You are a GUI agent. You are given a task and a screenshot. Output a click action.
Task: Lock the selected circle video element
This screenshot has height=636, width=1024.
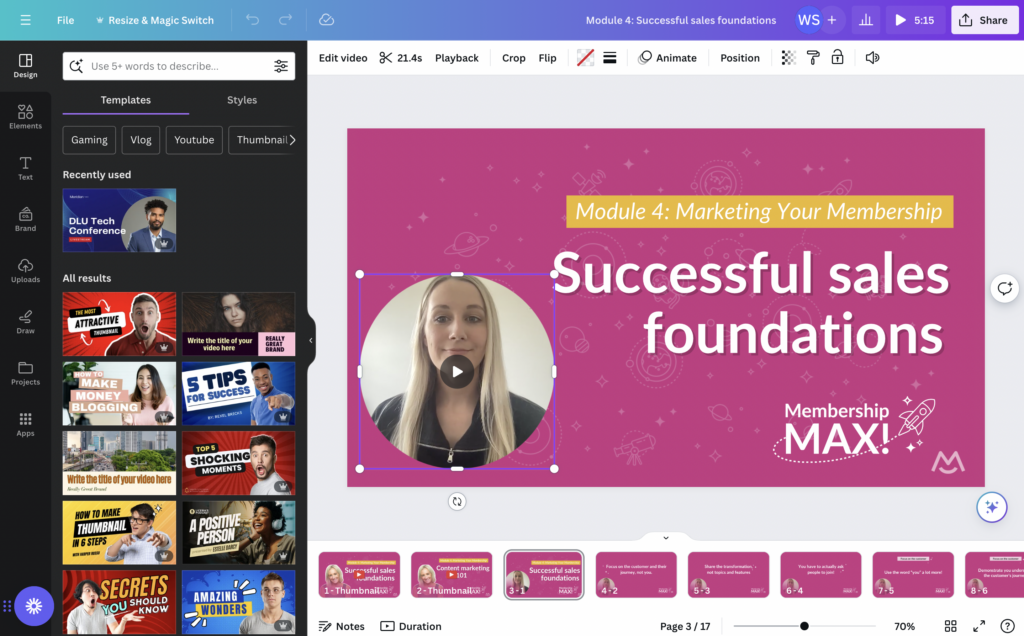pyautogui.click(x=840, y=57)
